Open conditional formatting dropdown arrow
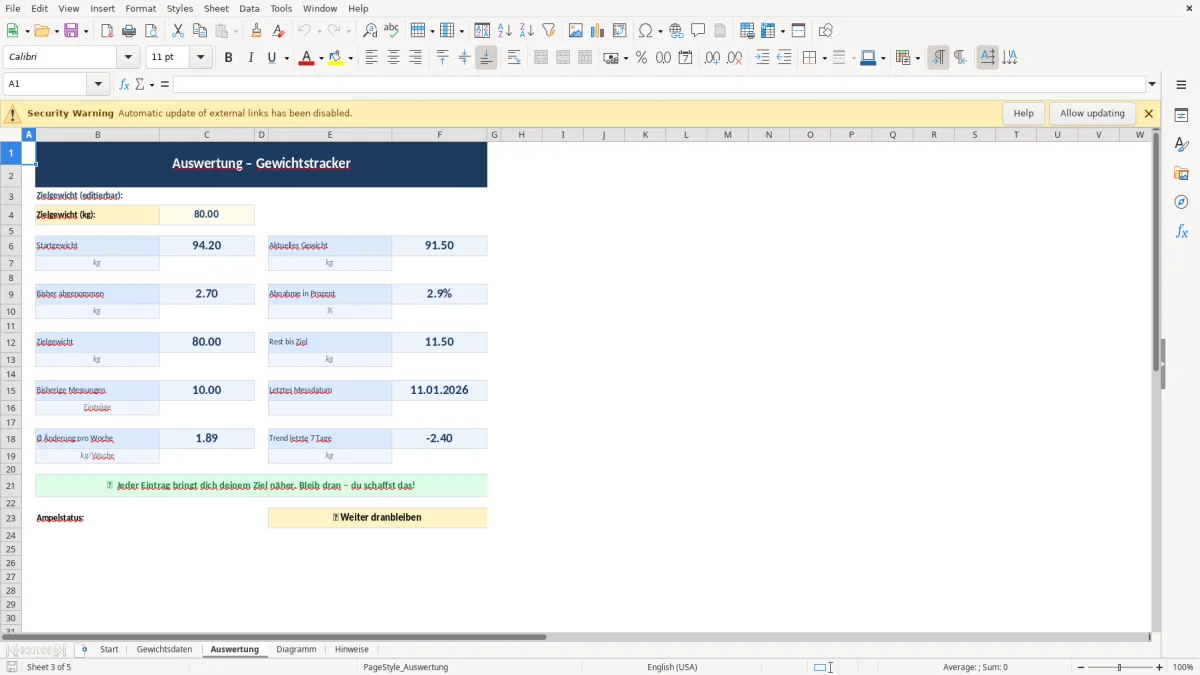The image size is (1200, 675). 917,58
